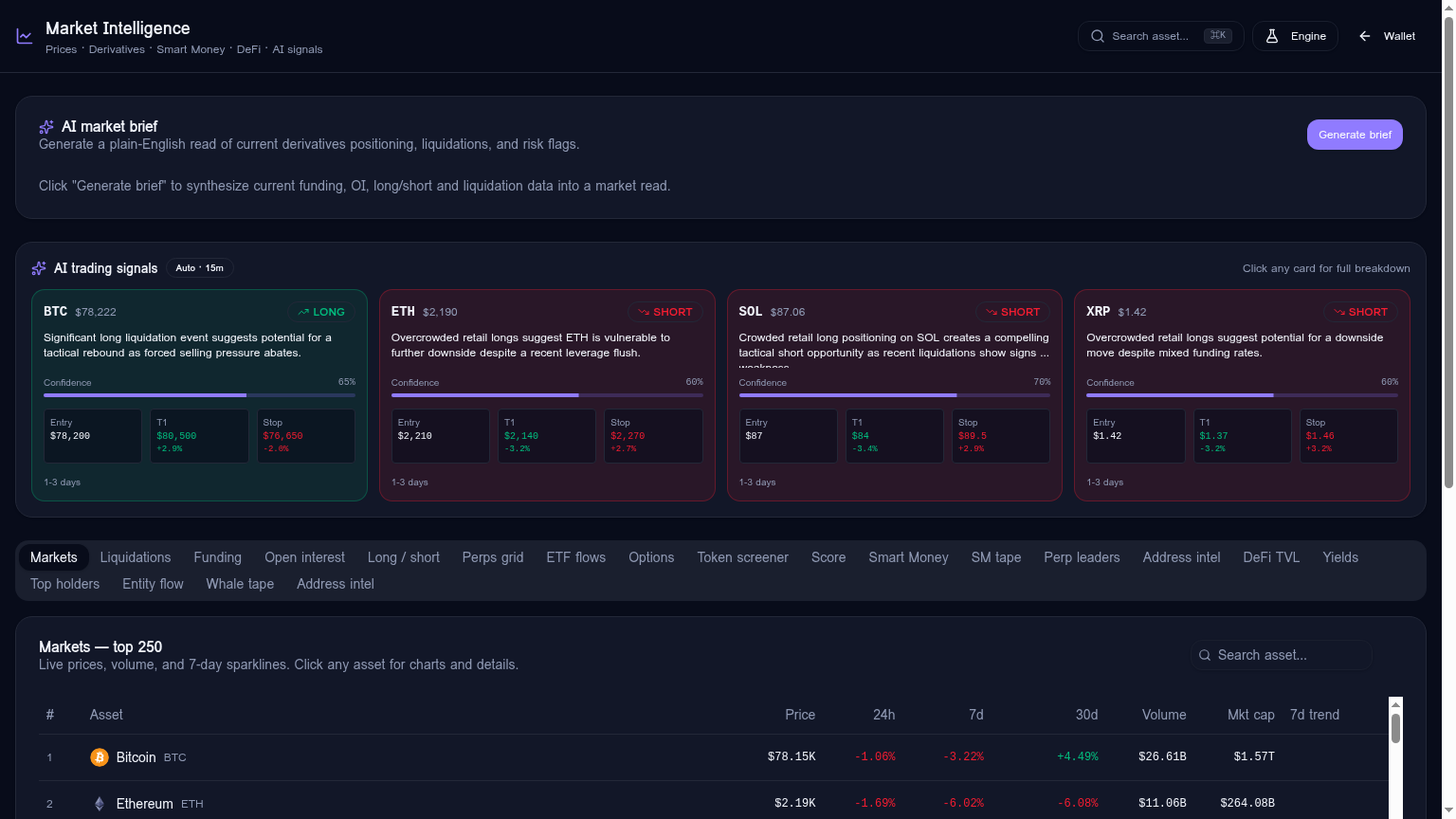Open the Entity flow tab

(154, 584)
